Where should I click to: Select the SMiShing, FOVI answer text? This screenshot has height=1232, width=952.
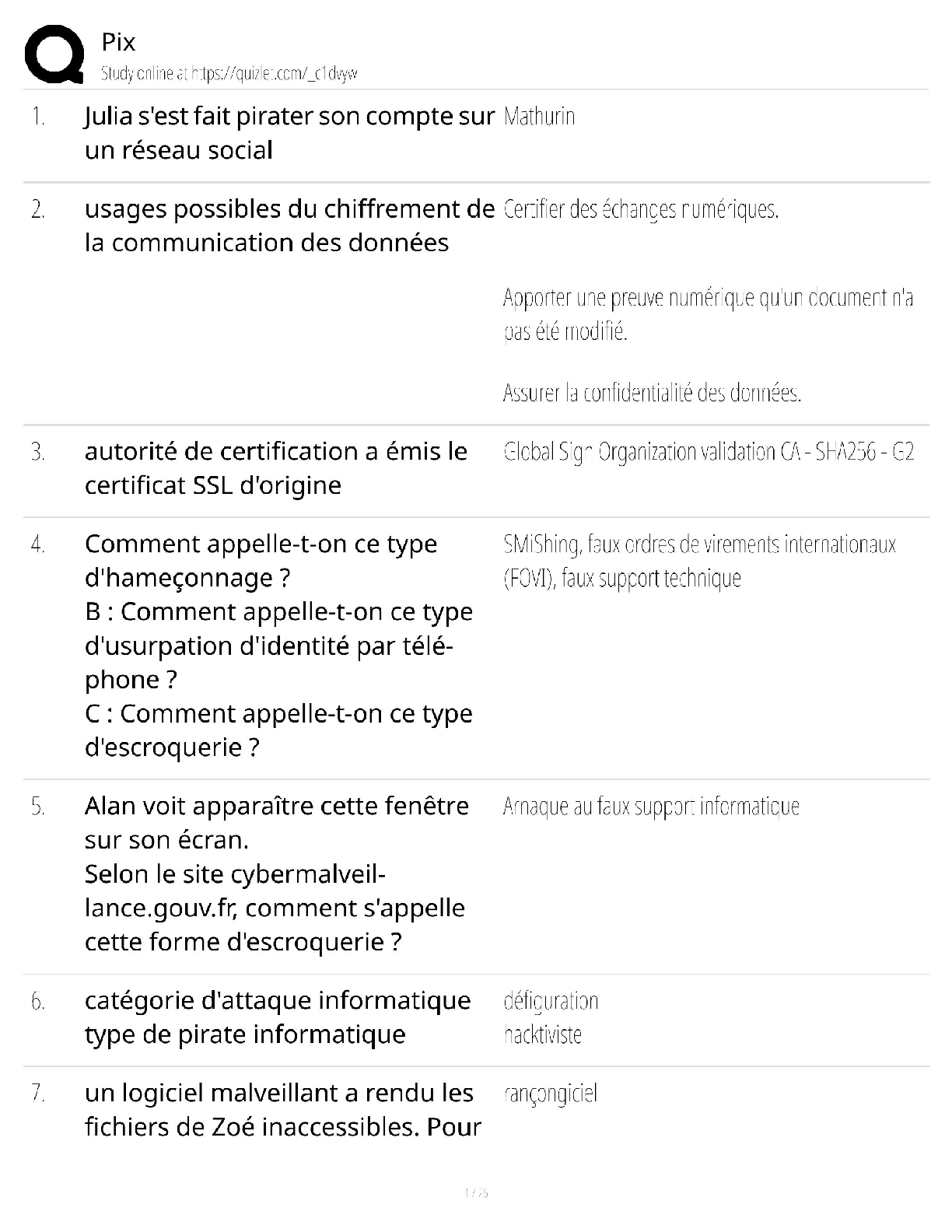(x=698, y=561)
